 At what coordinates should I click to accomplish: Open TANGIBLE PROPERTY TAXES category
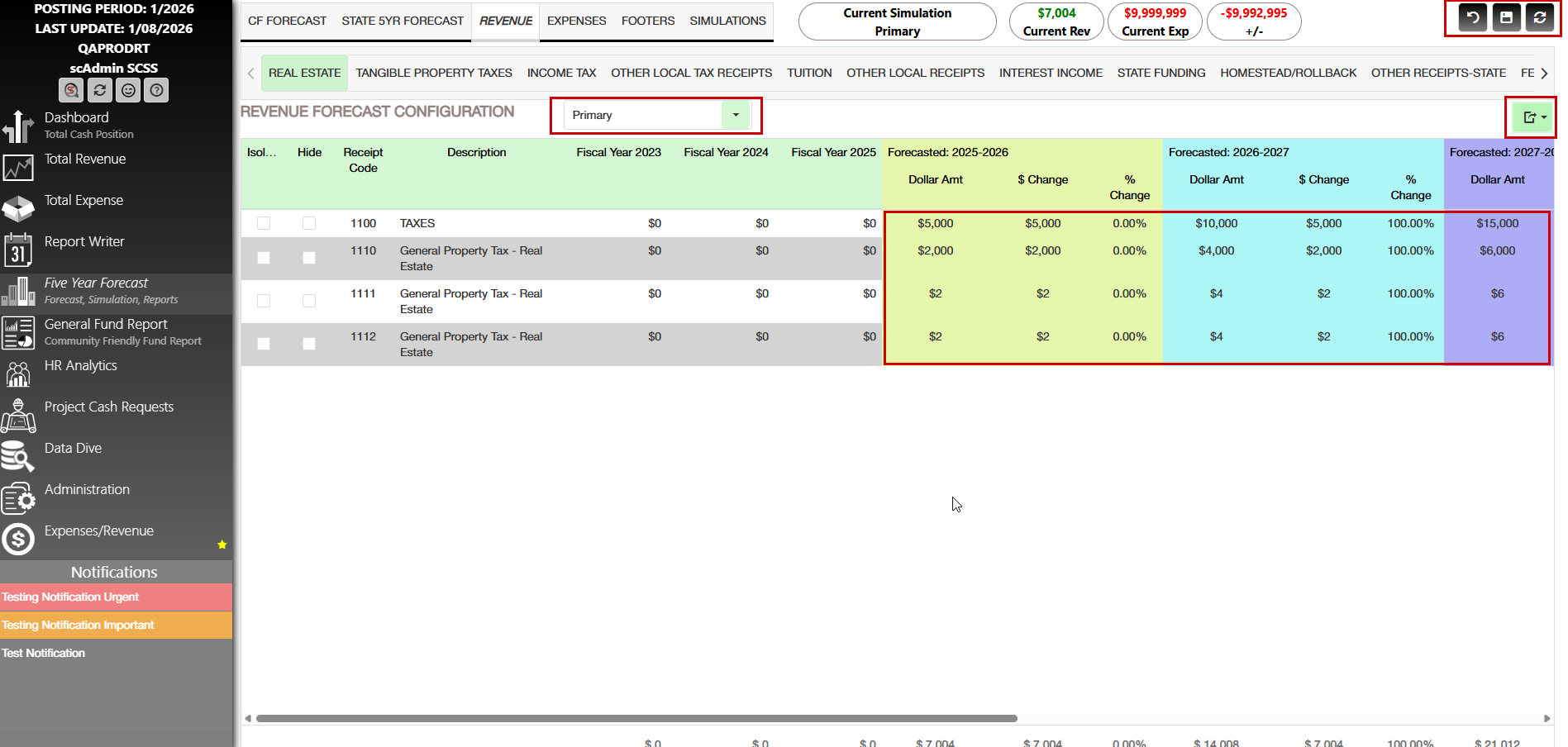(x=434, y=73)
